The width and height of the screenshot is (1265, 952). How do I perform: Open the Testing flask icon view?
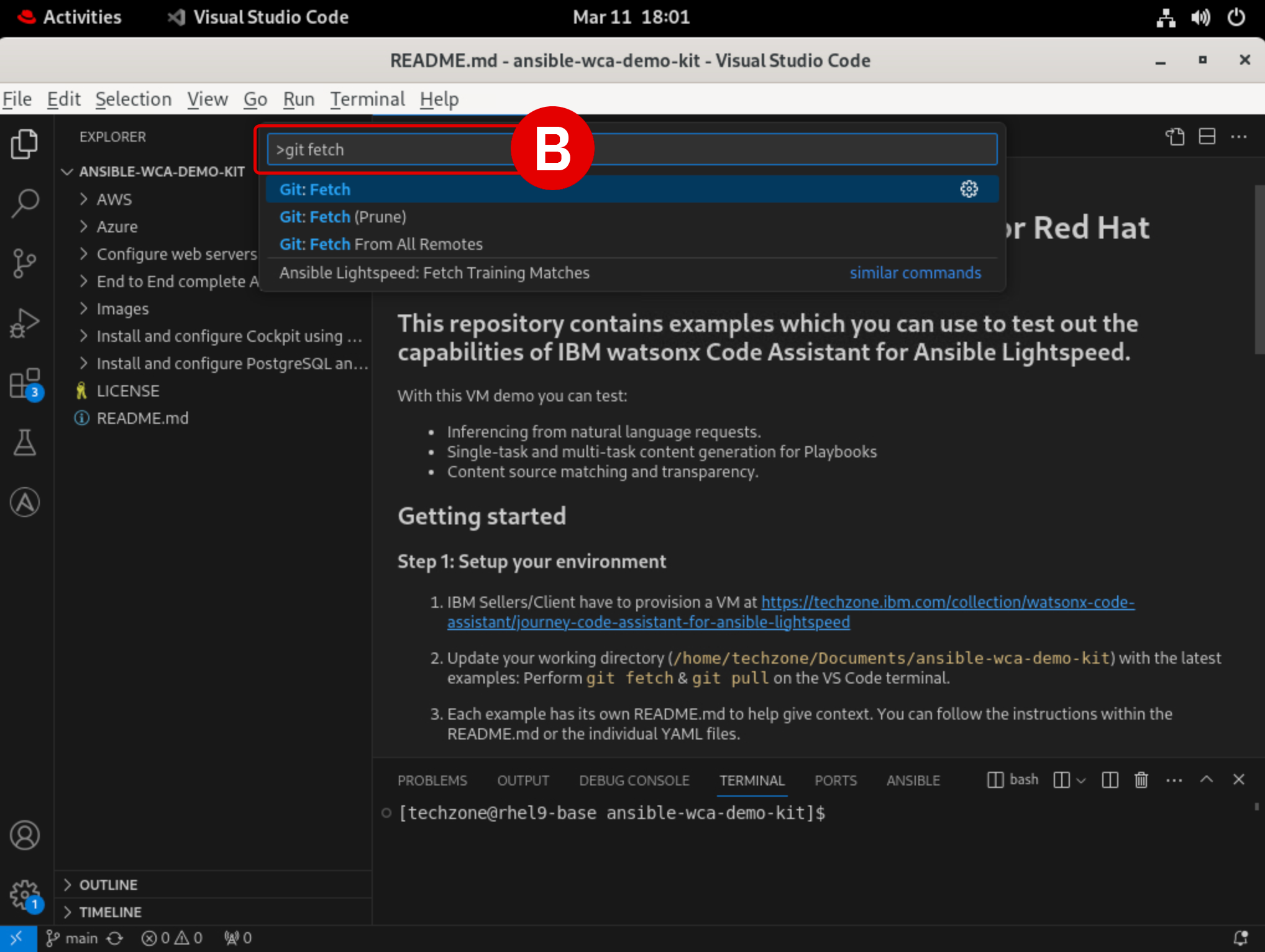[25, 442]
